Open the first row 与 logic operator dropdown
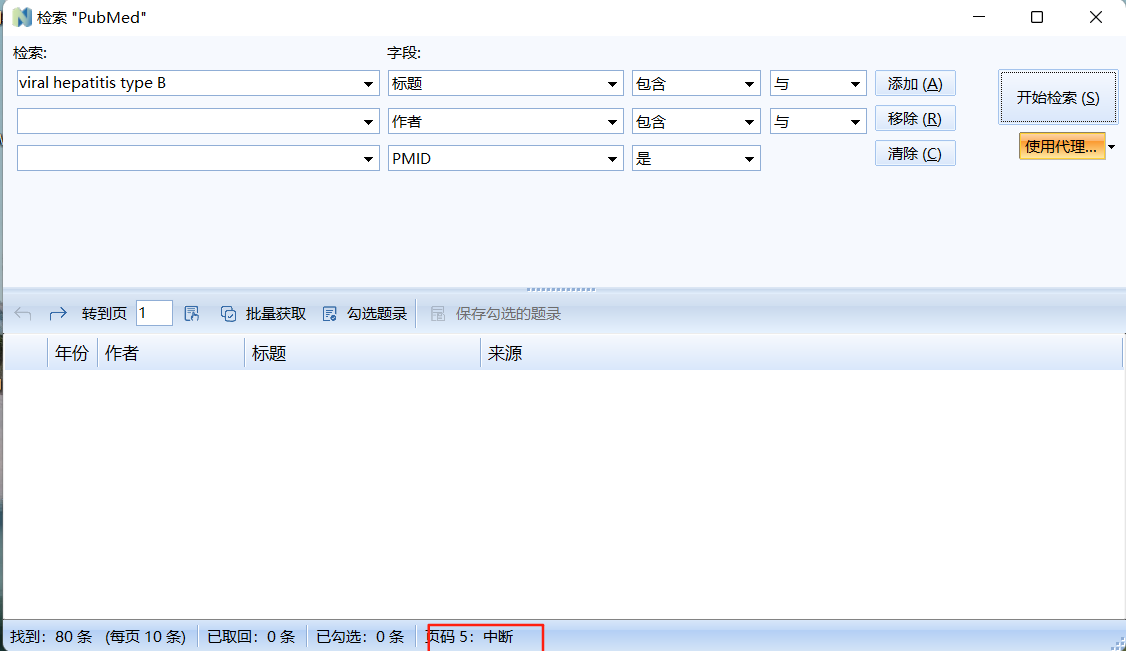The width and height of the screenshot is (1126, 651). pos(855,84)
